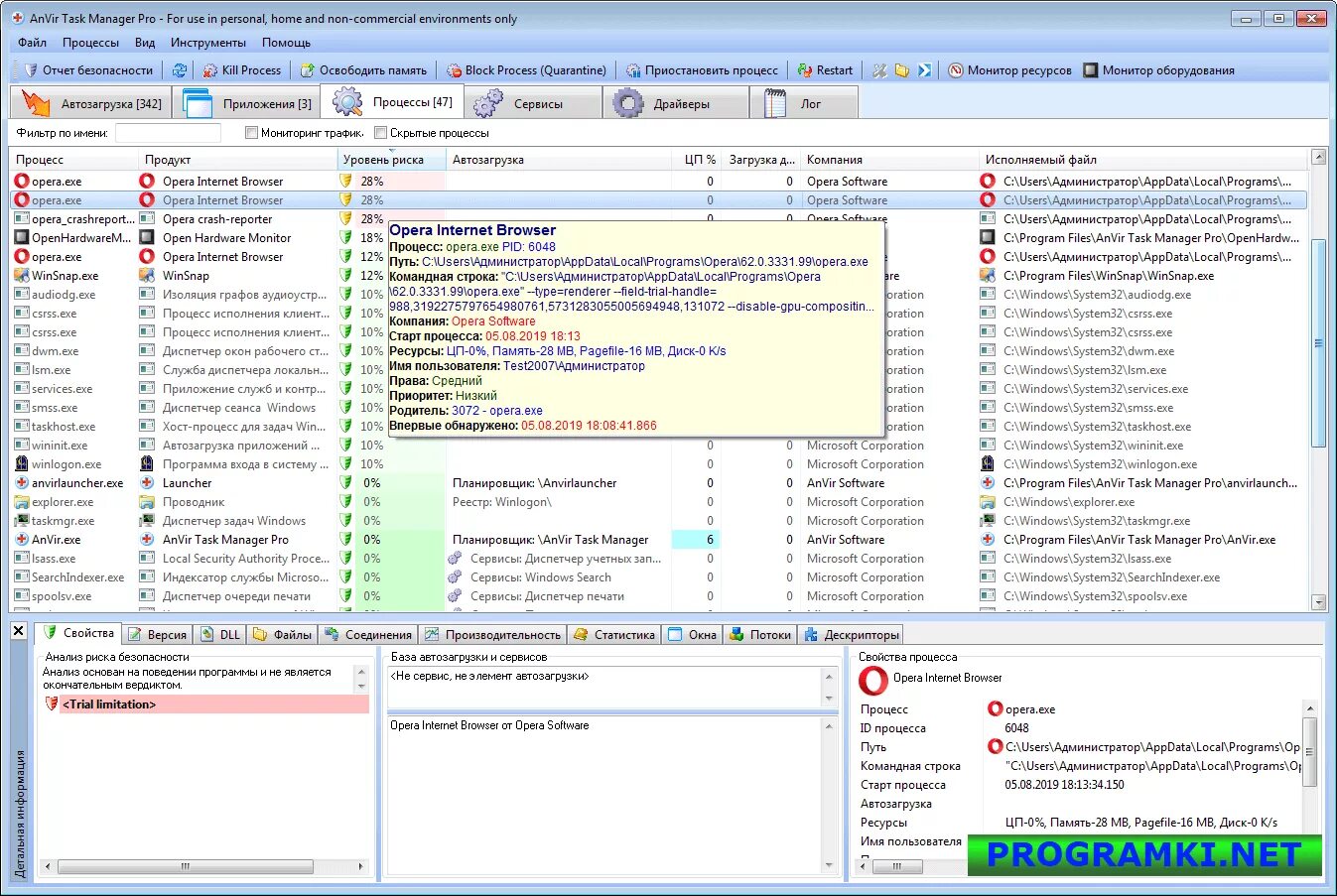Open the Соединения details tab
The width and height of the screenshot is (1337, 896).
[x=367, y=635]
